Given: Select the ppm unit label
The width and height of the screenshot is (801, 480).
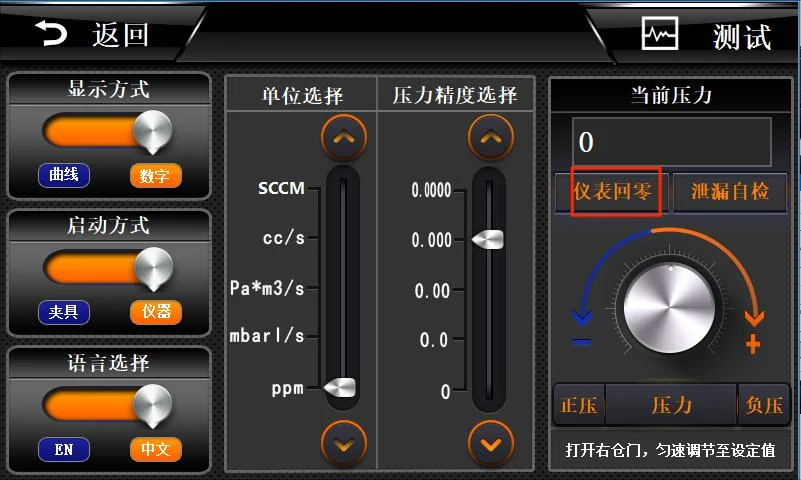Looking at the screenshot, I should (288, 389).
